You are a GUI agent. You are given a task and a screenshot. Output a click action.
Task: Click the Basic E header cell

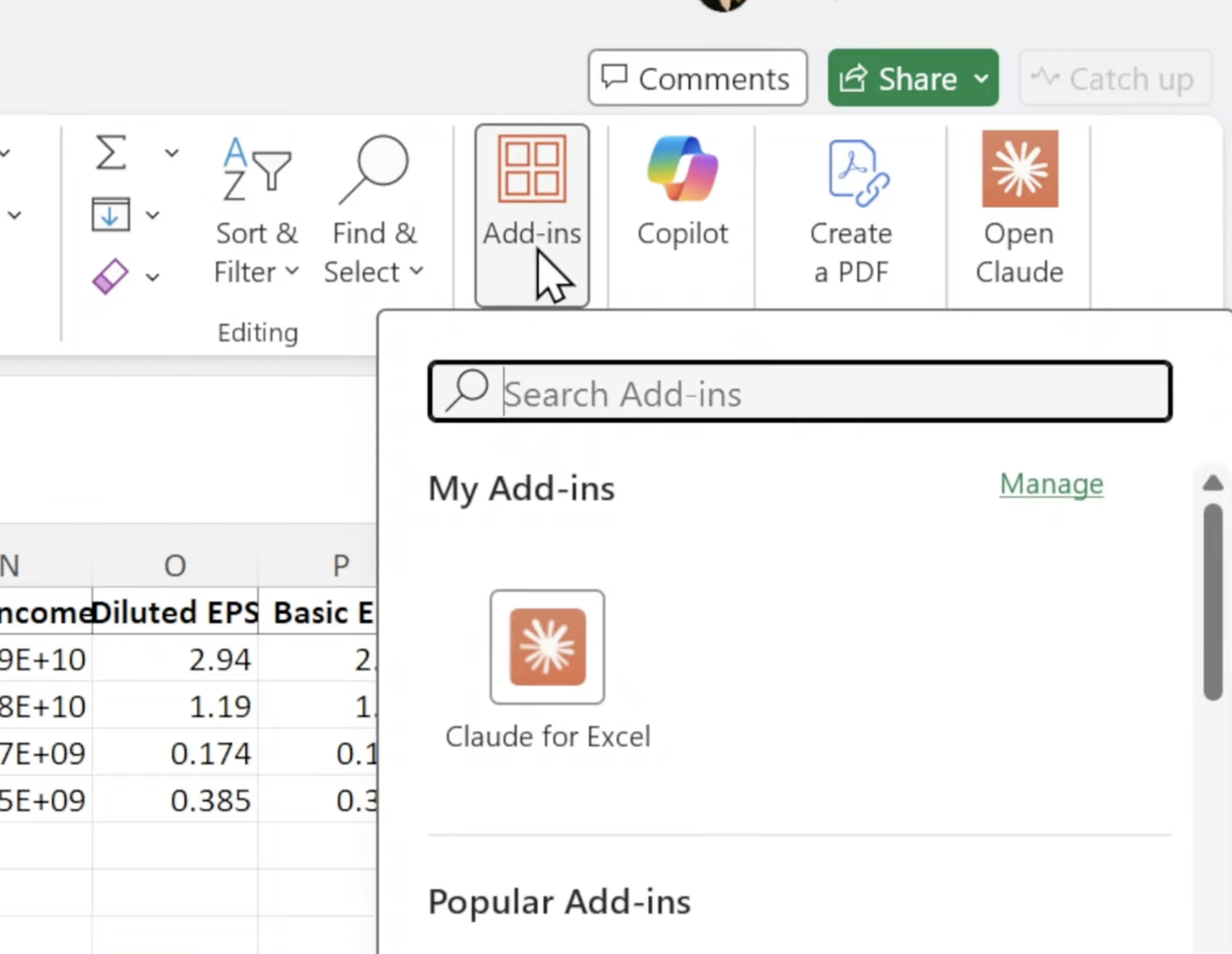click(x=318, y=612)
